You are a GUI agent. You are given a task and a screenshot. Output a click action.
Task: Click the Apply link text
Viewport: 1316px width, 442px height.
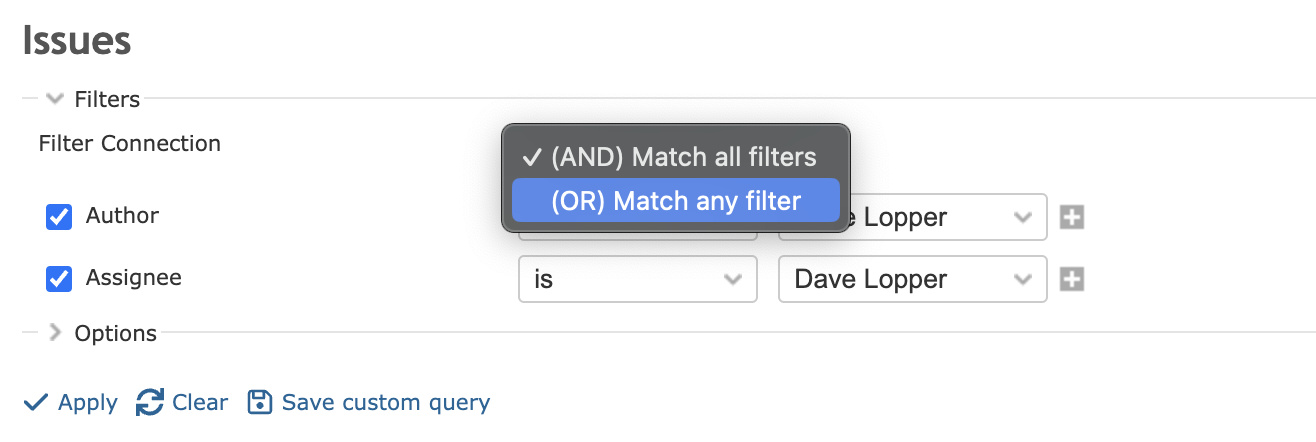click(88, 403)
